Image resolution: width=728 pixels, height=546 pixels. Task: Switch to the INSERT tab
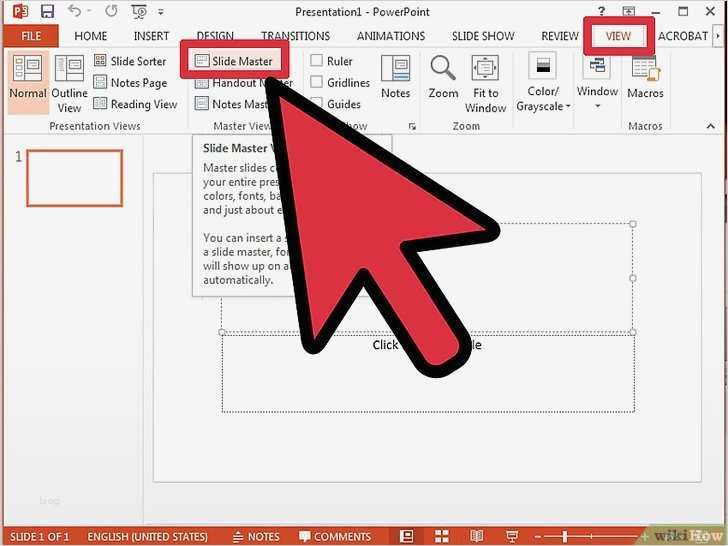tap(151, 36)
